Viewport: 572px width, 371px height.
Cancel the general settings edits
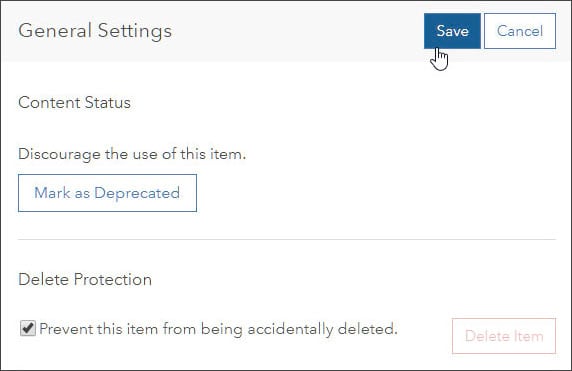pos(520,31)
